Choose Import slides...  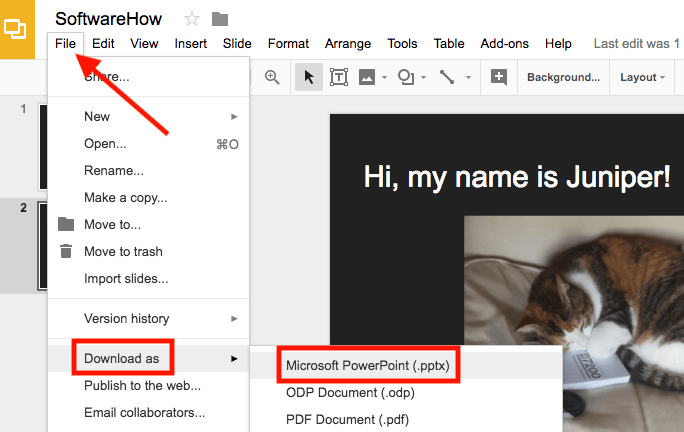148,279
